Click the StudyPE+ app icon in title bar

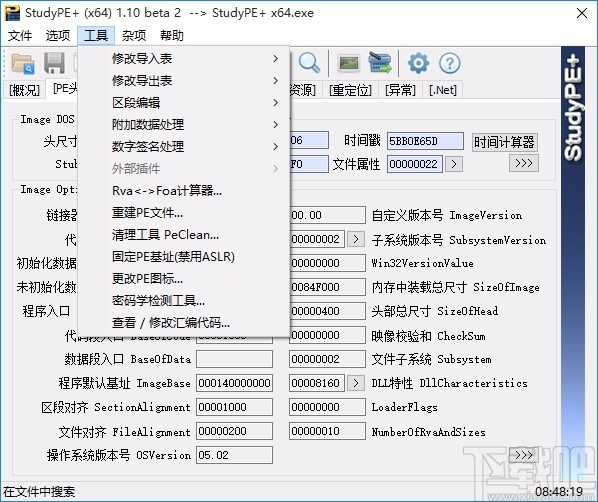[11, 13]
